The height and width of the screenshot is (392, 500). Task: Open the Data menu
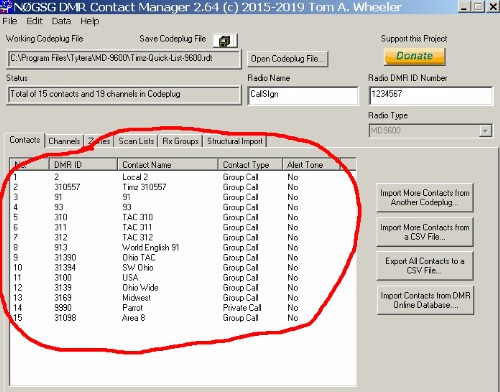click(x=61, y=21)
